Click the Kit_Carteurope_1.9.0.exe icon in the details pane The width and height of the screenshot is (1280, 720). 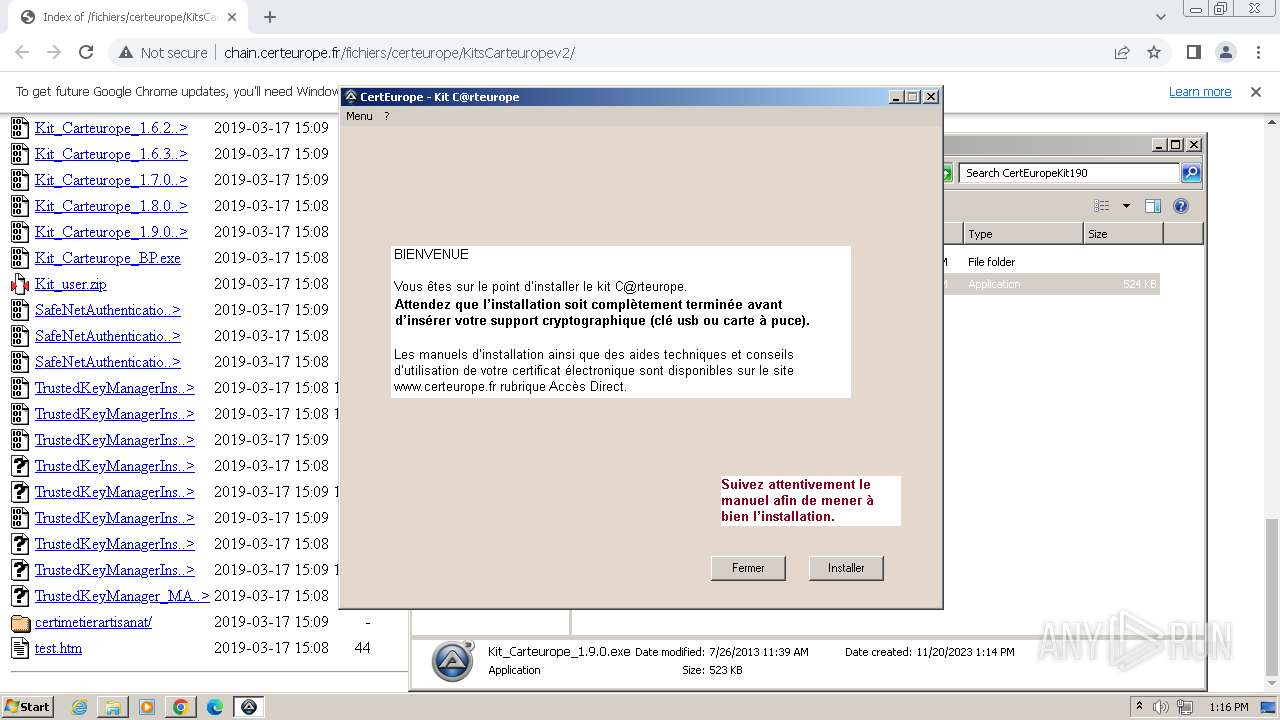tap(452, 661)
